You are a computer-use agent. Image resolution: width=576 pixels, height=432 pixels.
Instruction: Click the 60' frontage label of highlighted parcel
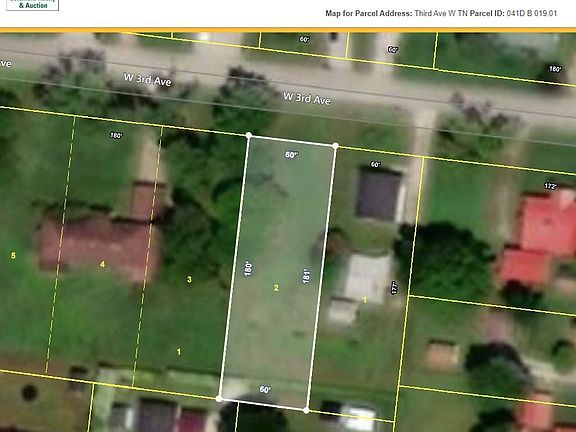pos(291,155)
